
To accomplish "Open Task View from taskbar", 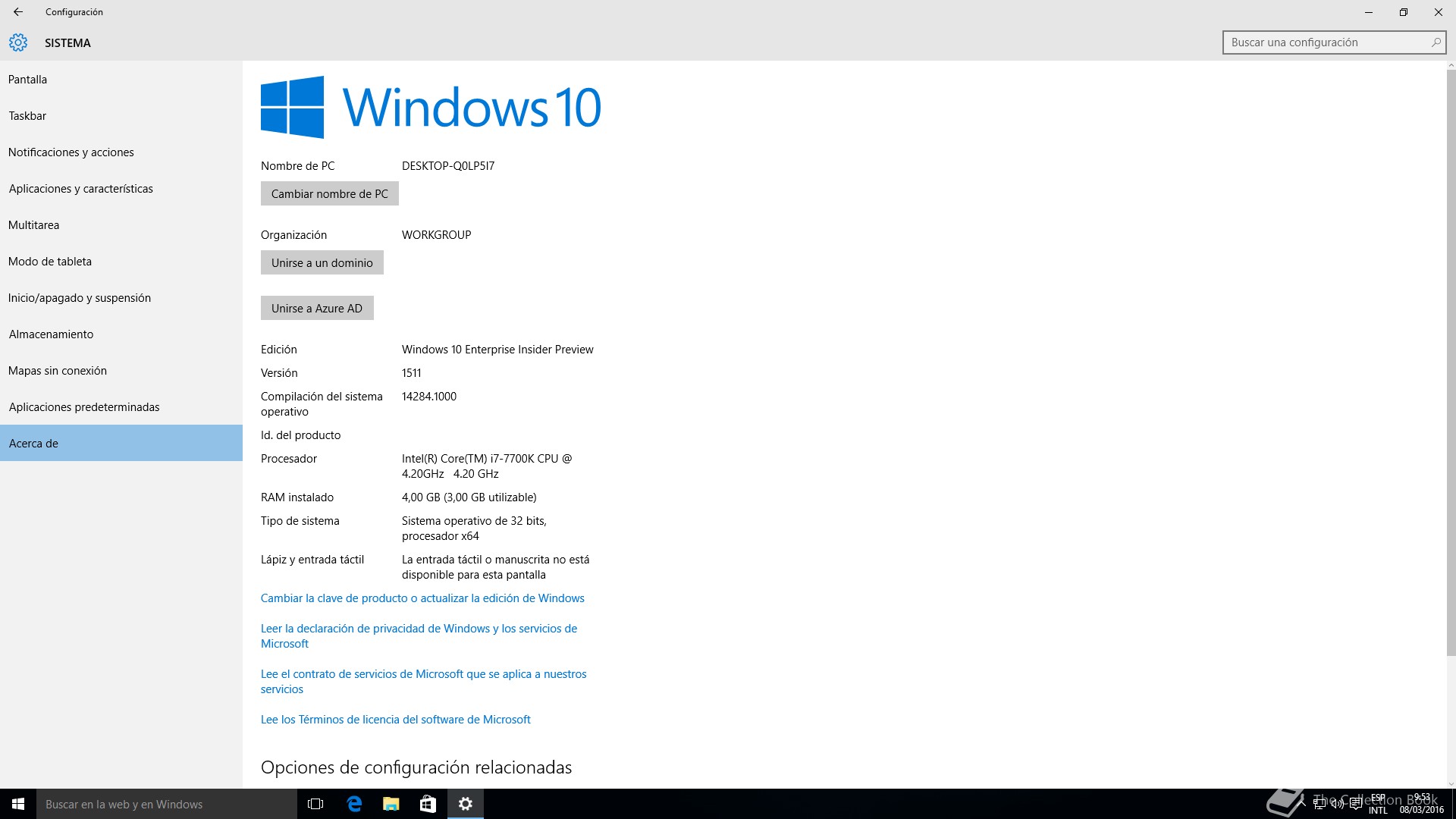I will click(315, 804).
